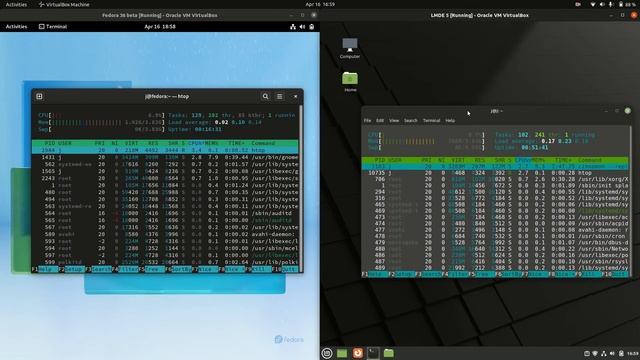Open the hamburger menu in Fedora terminal
Screen dimensions: 640x360
click(x=280, y=96)
